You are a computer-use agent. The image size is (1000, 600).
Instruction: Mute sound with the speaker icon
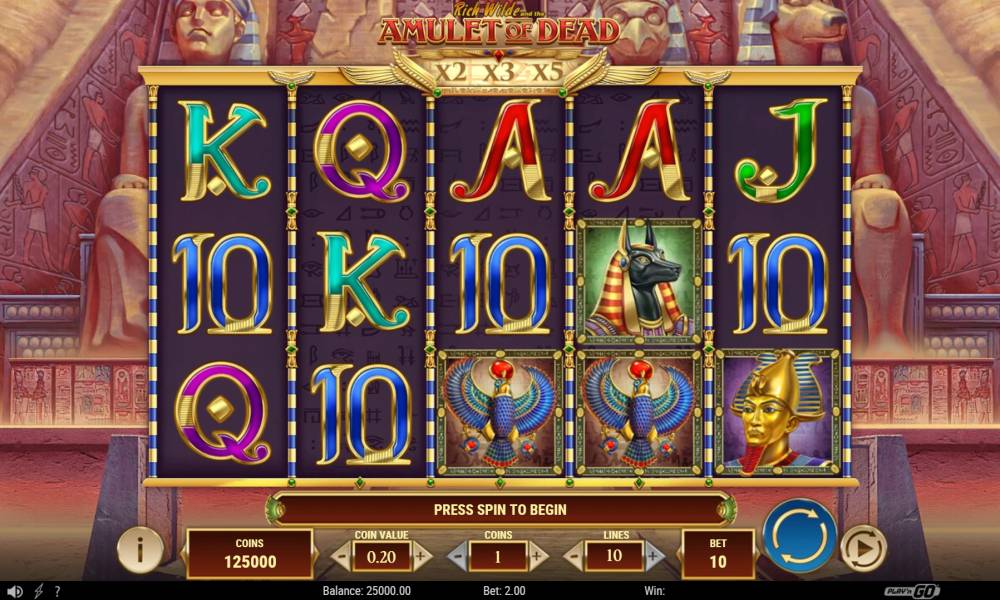pos(14,592)
